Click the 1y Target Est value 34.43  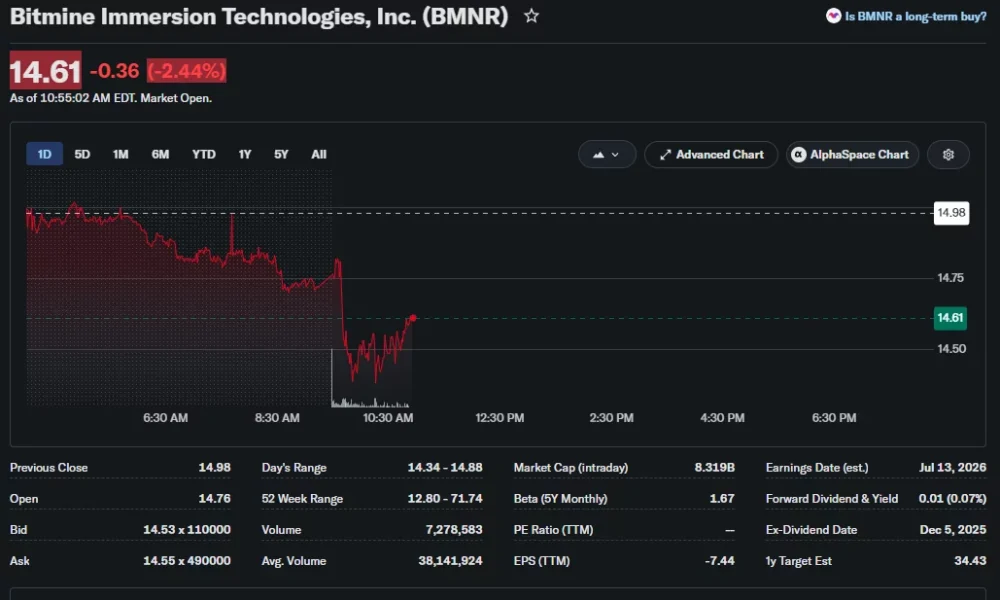[970, 560]
